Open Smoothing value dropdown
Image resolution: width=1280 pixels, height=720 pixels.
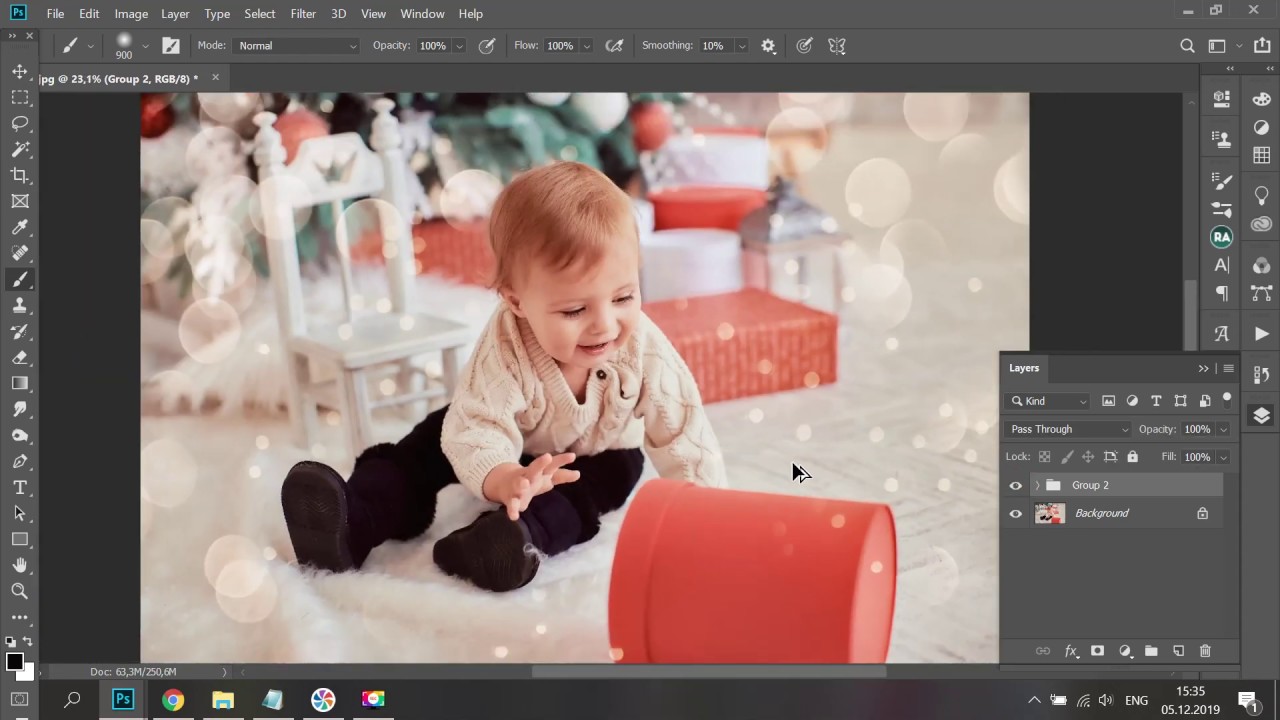tap(741, 46)
